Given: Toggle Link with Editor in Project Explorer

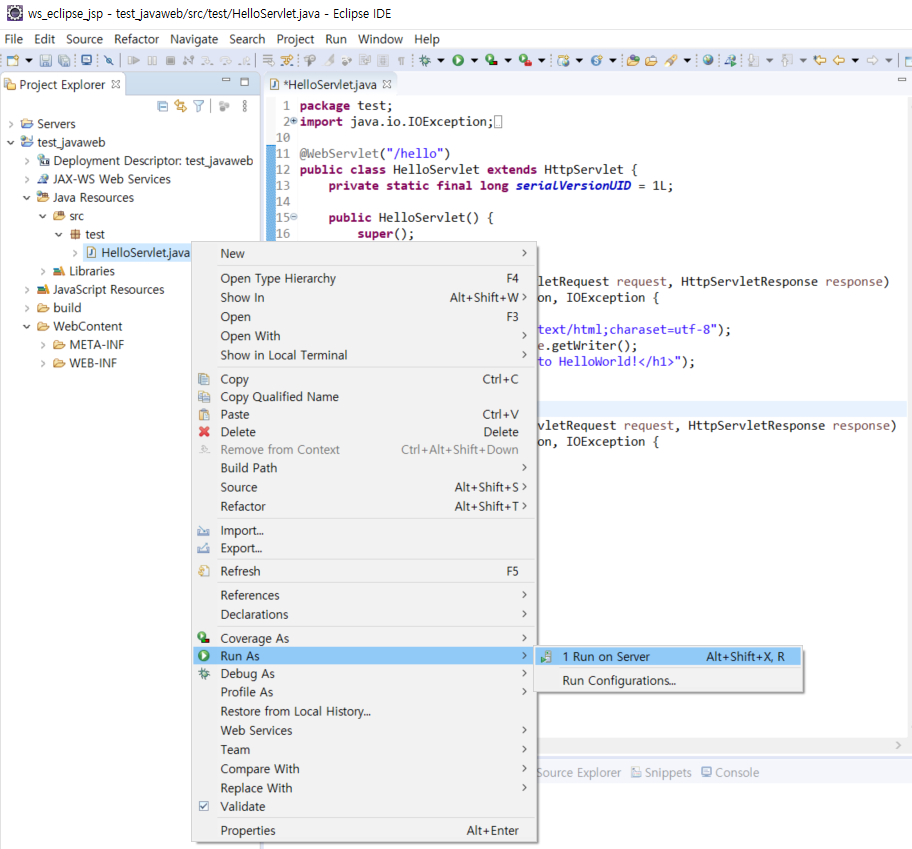Looking at the screenshot, I should pyautogui.click(x=181, y=106).
